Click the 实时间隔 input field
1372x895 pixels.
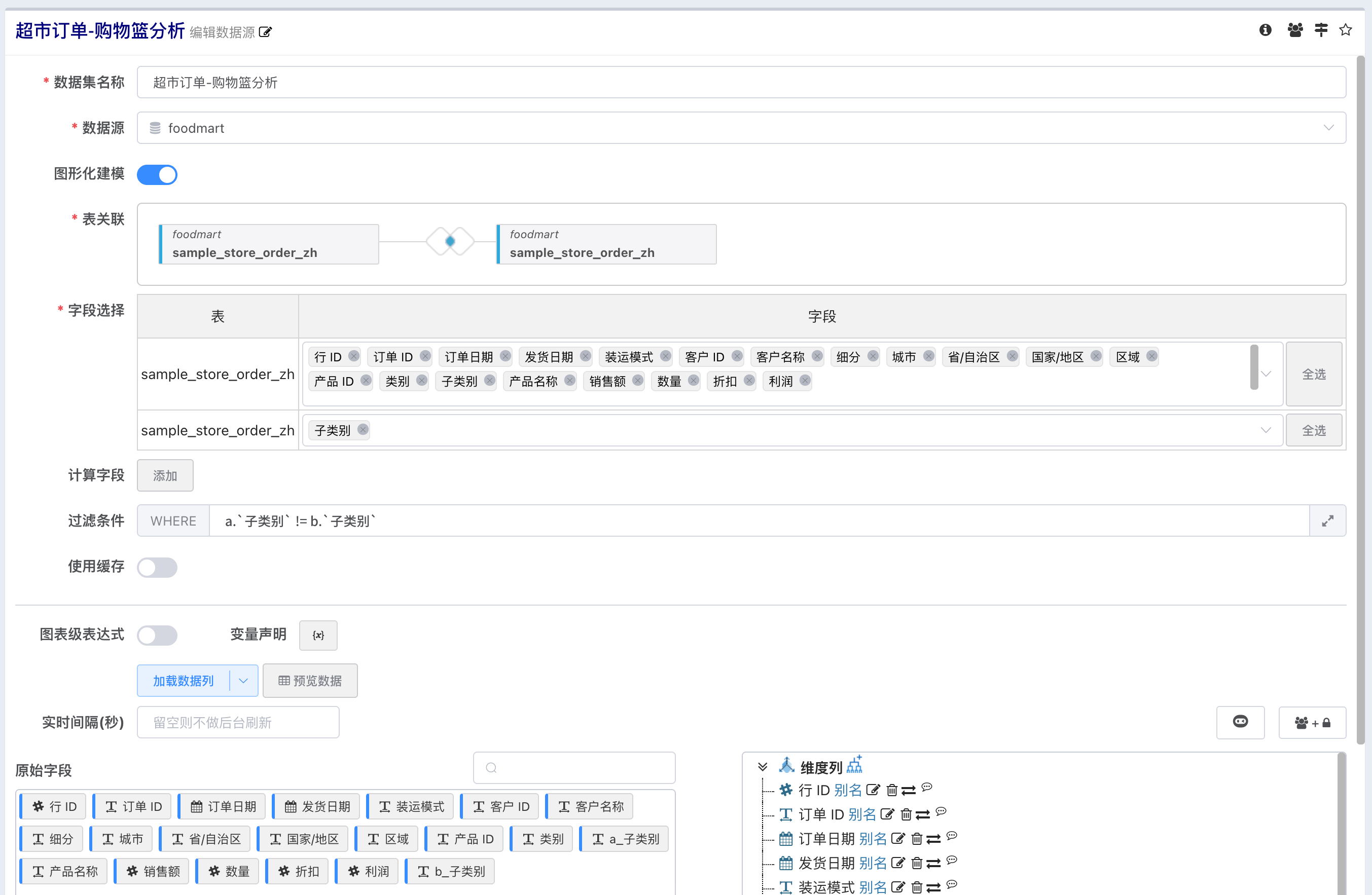(x=238, y=722)
